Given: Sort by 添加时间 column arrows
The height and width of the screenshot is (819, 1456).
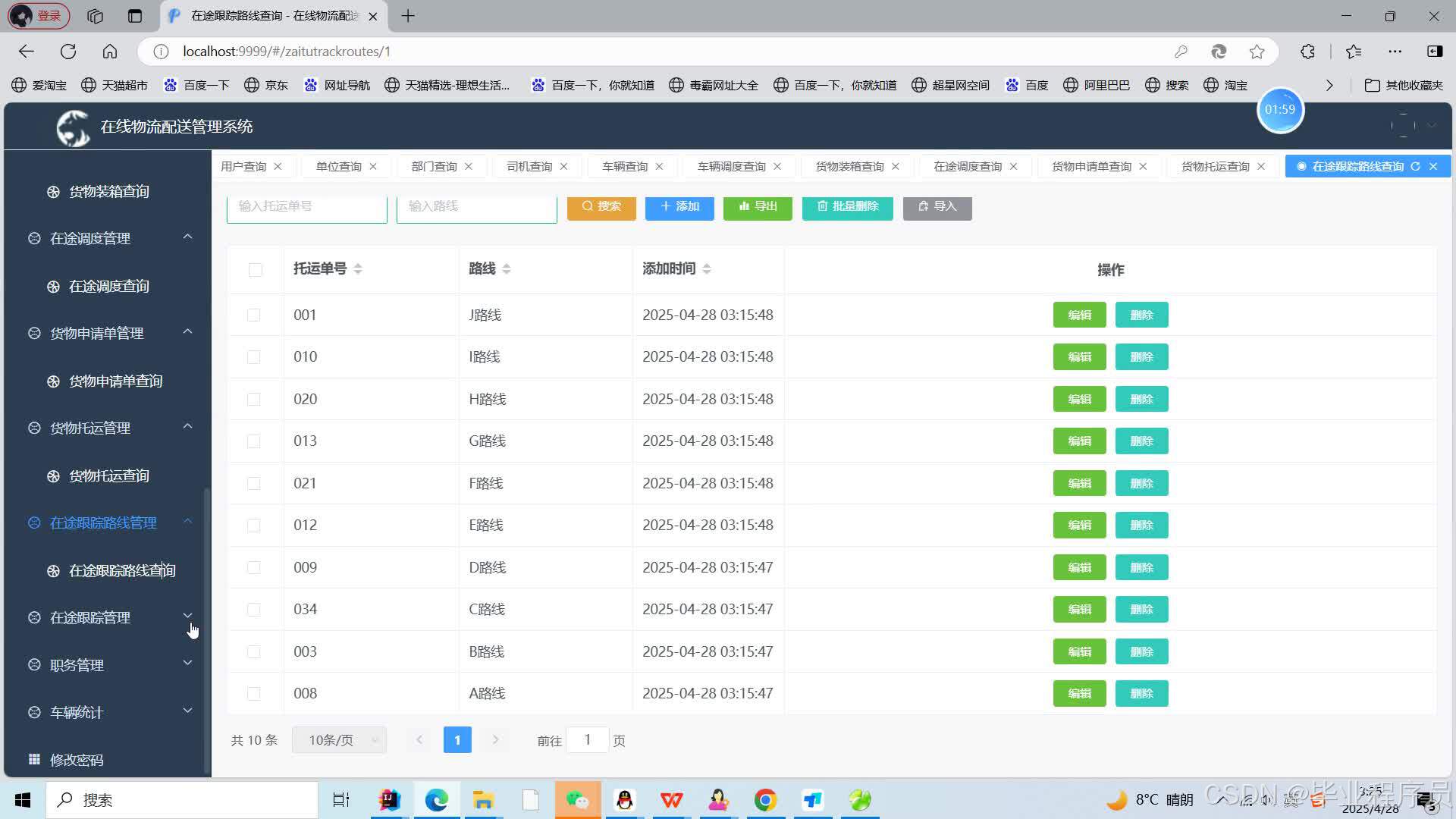Looking at the screenshot, I should (706, 268).
